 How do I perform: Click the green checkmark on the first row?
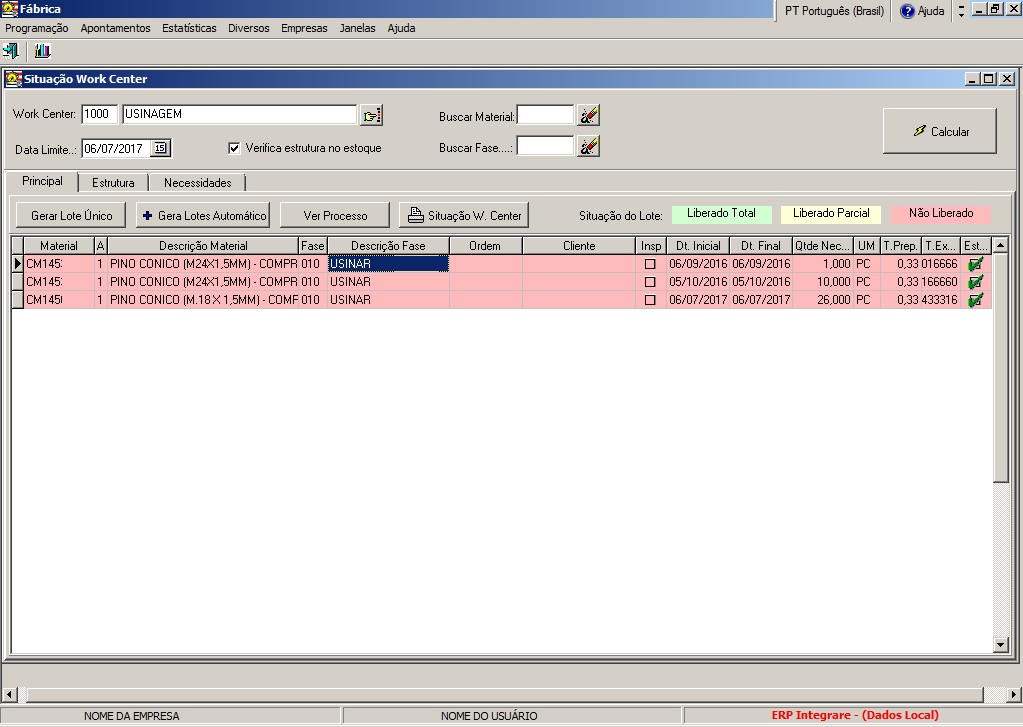[x=975, y=264]
